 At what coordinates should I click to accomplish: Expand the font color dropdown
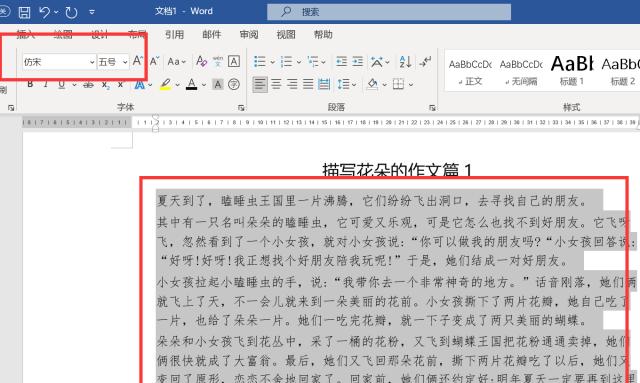tap(204, 85)
